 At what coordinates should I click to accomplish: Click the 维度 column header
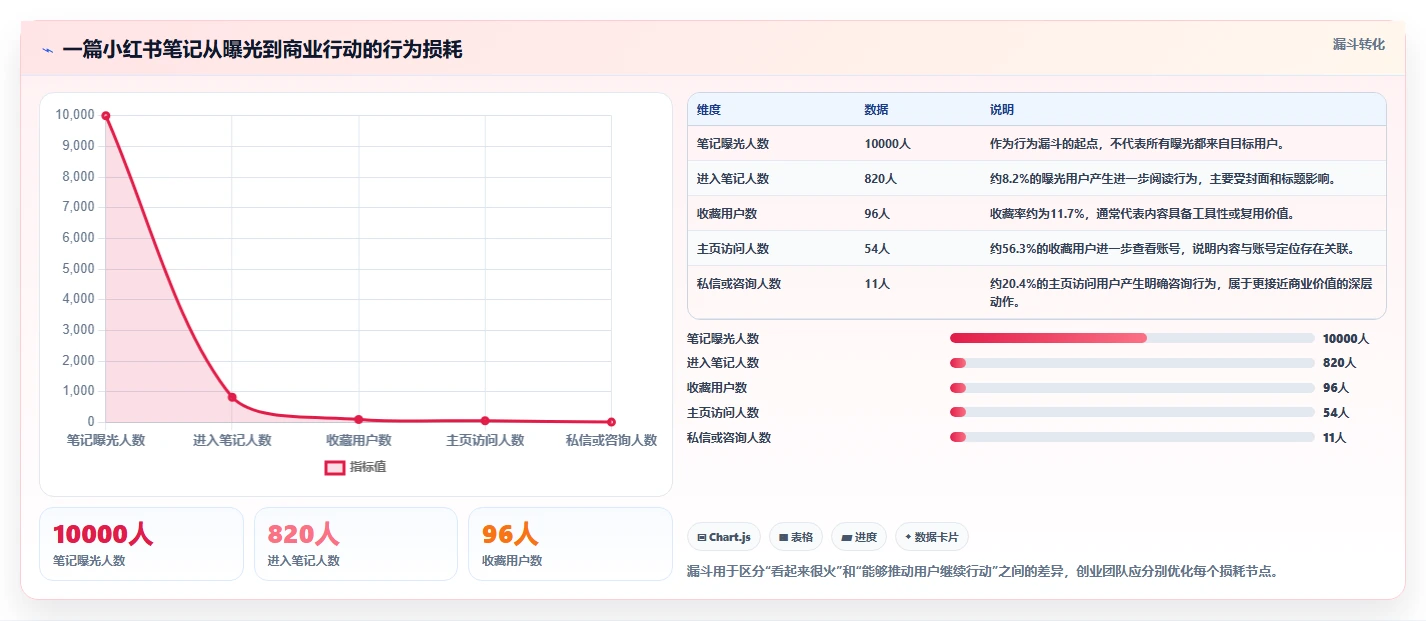pos(709,109)
